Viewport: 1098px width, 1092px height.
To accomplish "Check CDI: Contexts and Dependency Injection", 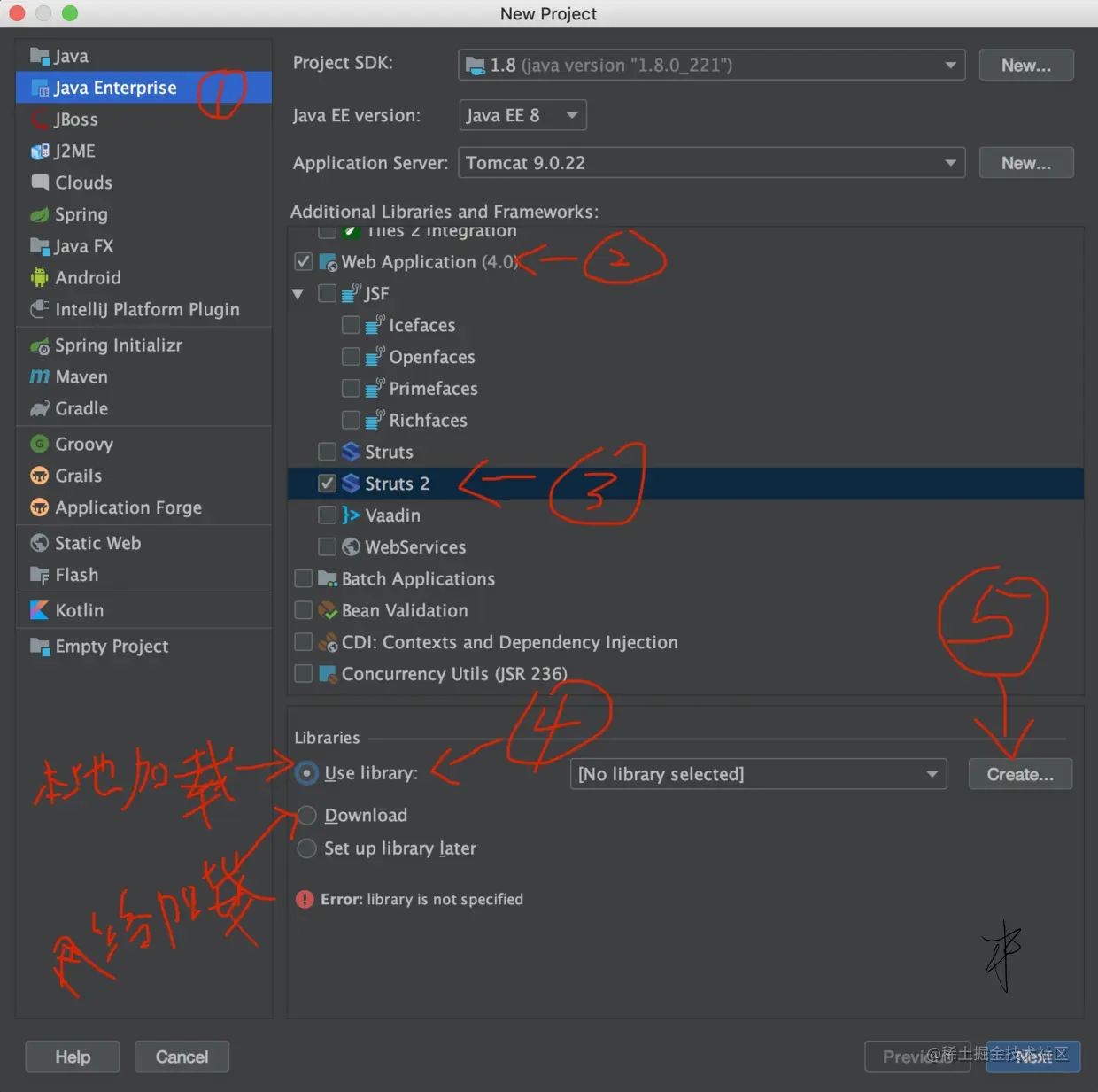I will click(304, 642).
